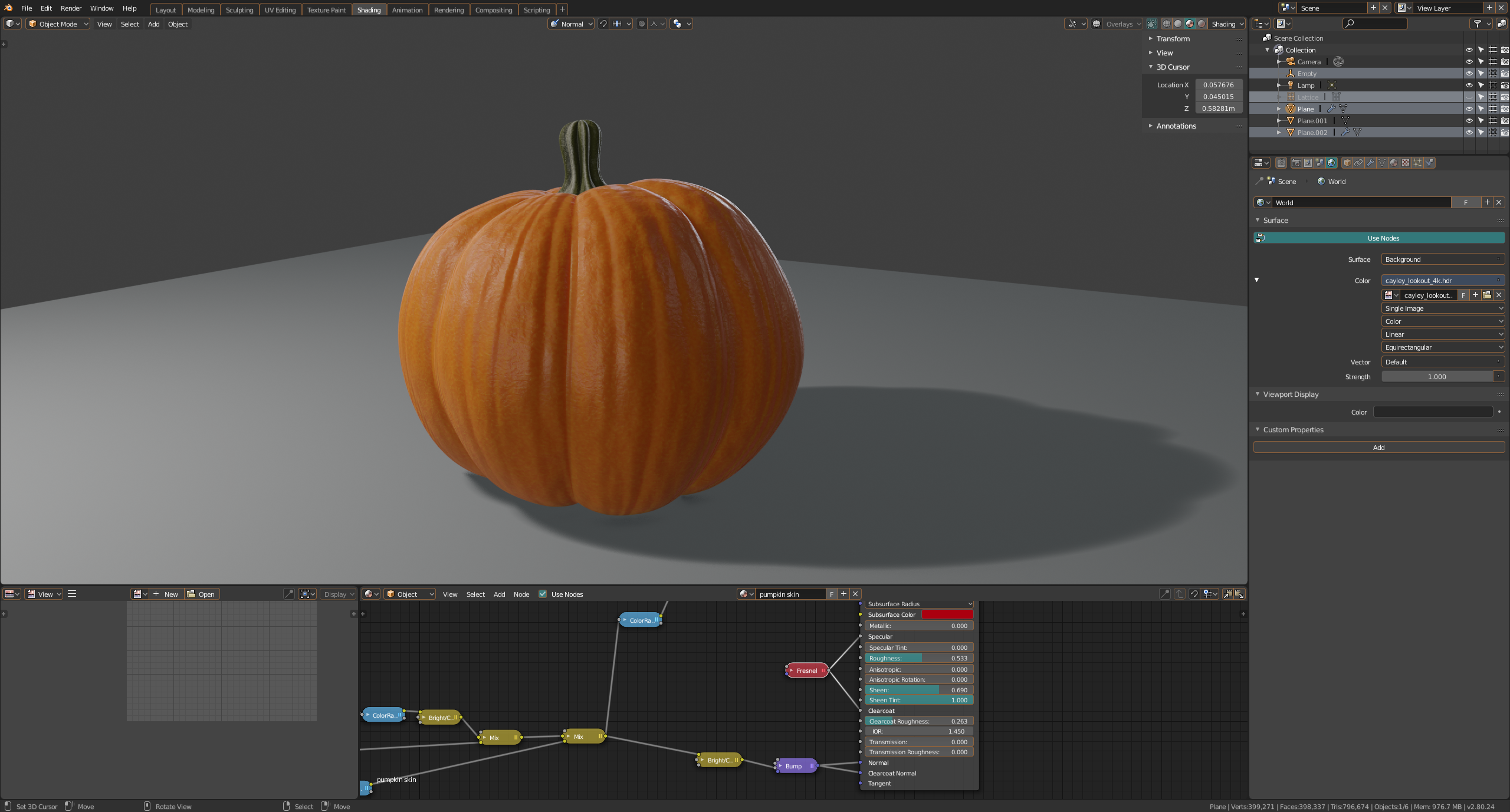
Task: Click the outliner filter funnel icon
Action: [x=1477, y=24]
